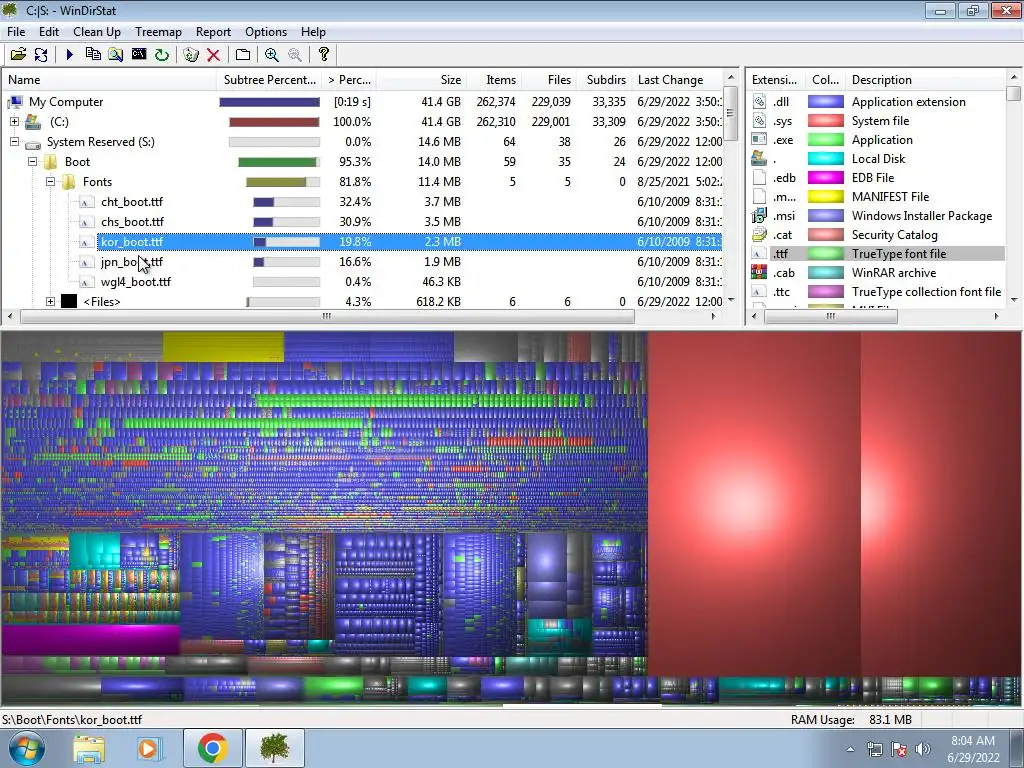
Task: Click the volume speaker tray icon
Action: point(923,749)
